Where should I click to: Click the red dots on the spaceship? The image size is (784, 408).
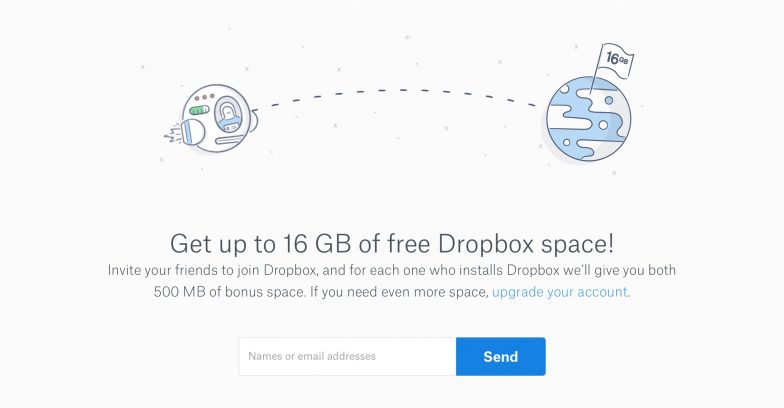[x=204, y=98]
